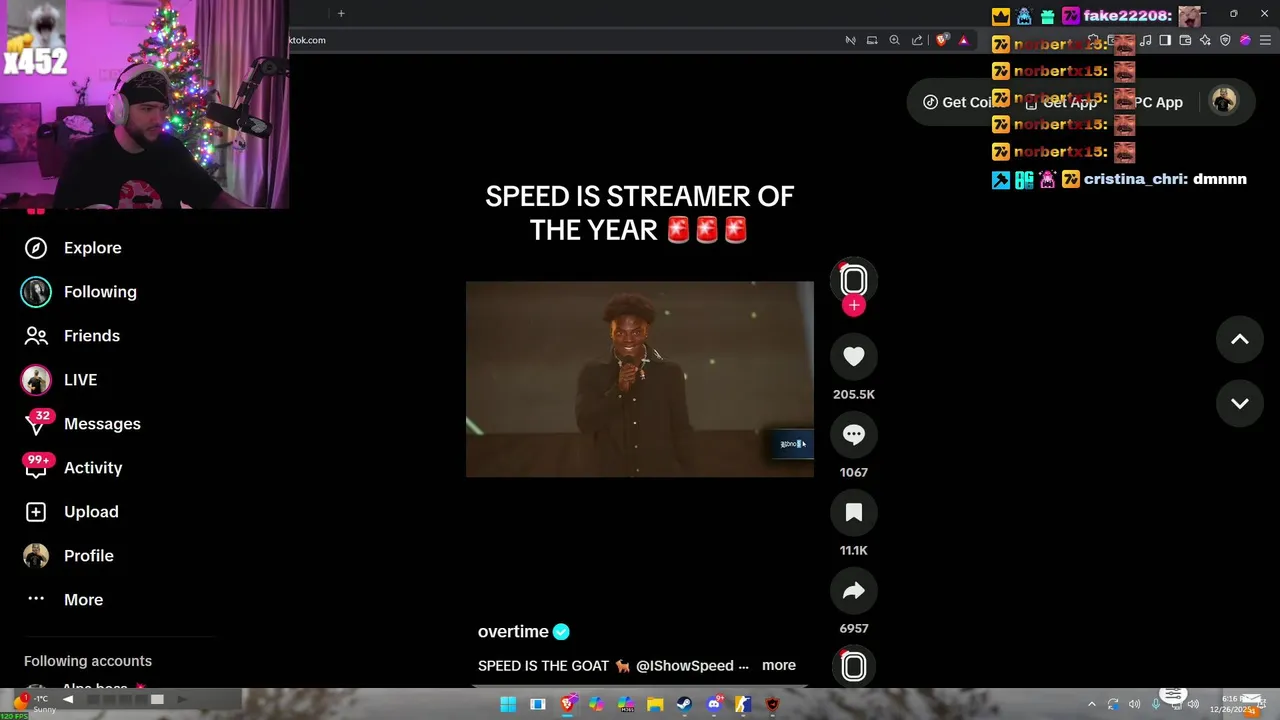
Task: Click the cast/screen icon in address bar
Action: (872, 40)
